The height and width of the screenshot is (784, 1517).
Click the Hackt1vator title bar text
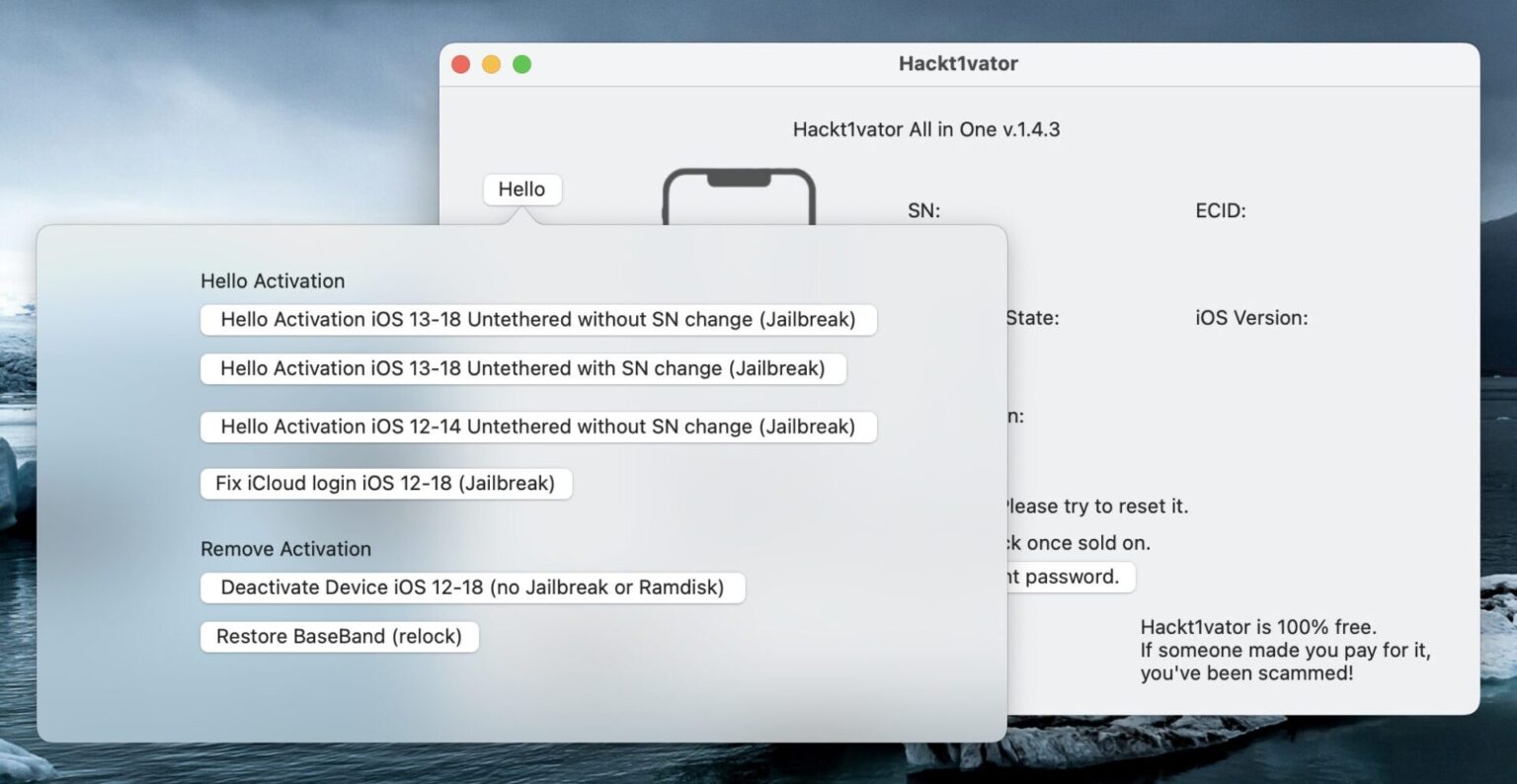958,62
